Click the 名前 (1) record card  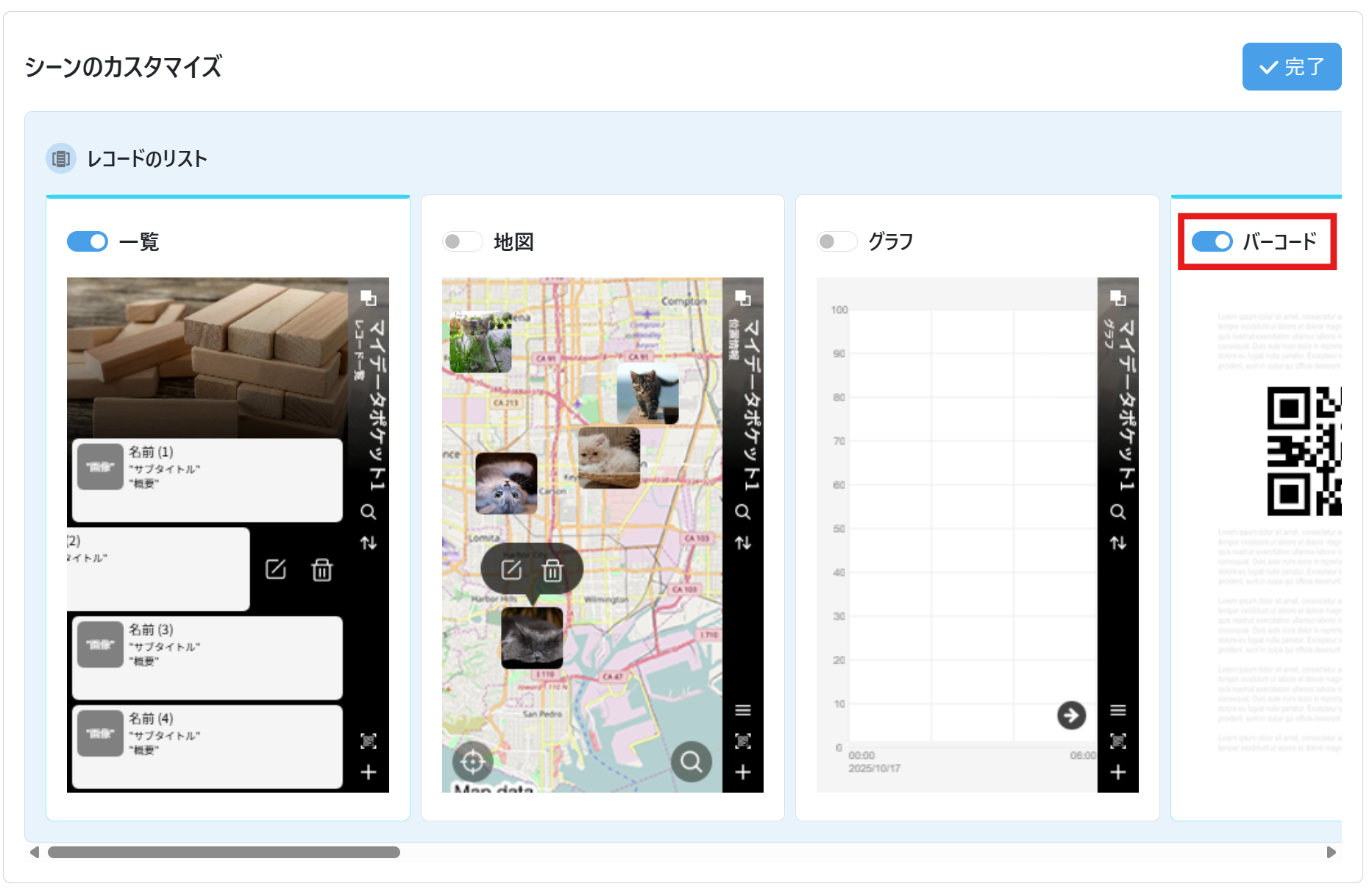pos(207,480)
